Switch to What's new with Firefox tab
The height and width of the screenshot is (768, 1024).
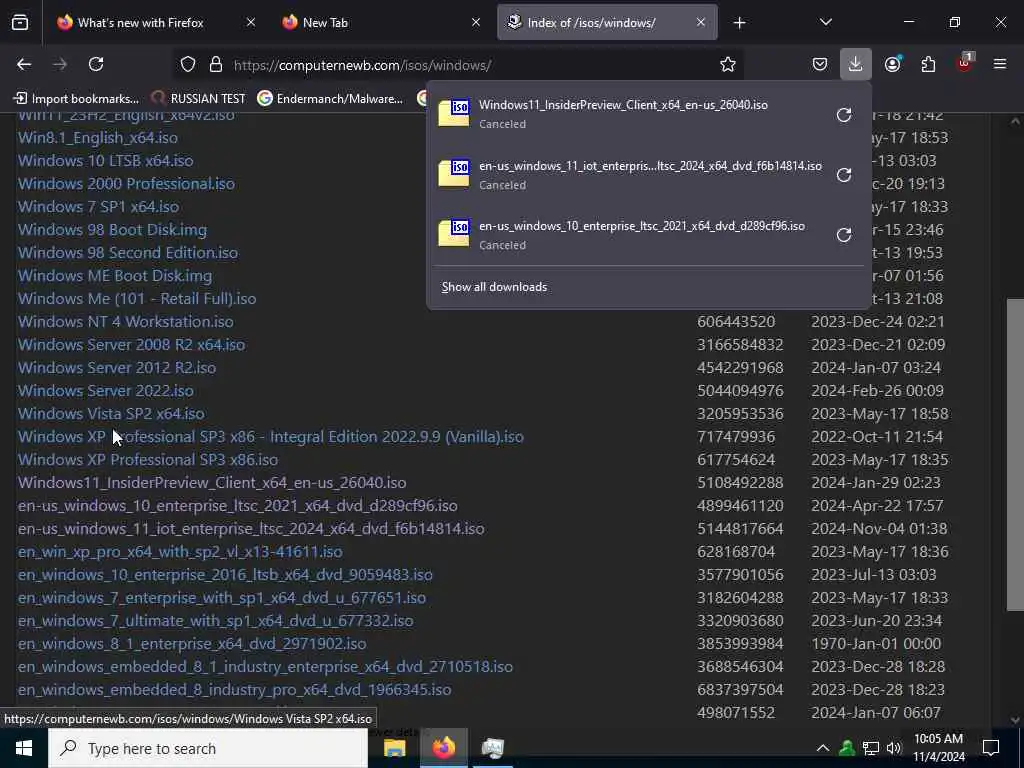click(157, 23)
